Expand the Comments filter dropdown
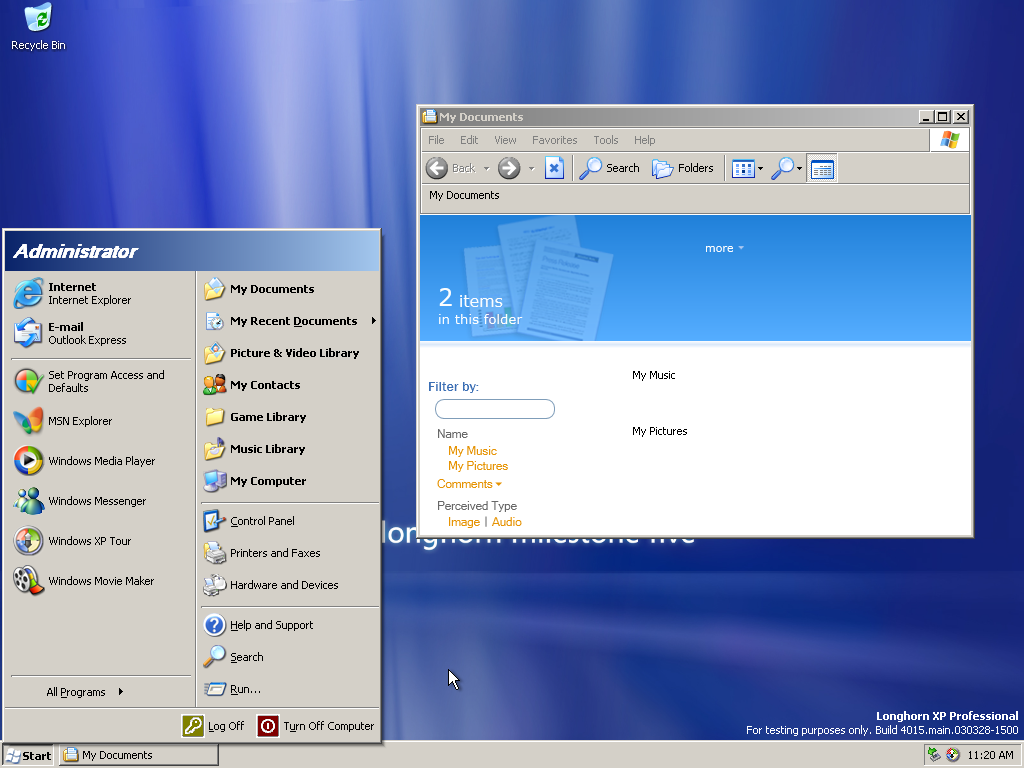The height and width of the screenshot is (768, 1024). pyautogui.click(x=469, y=484)
